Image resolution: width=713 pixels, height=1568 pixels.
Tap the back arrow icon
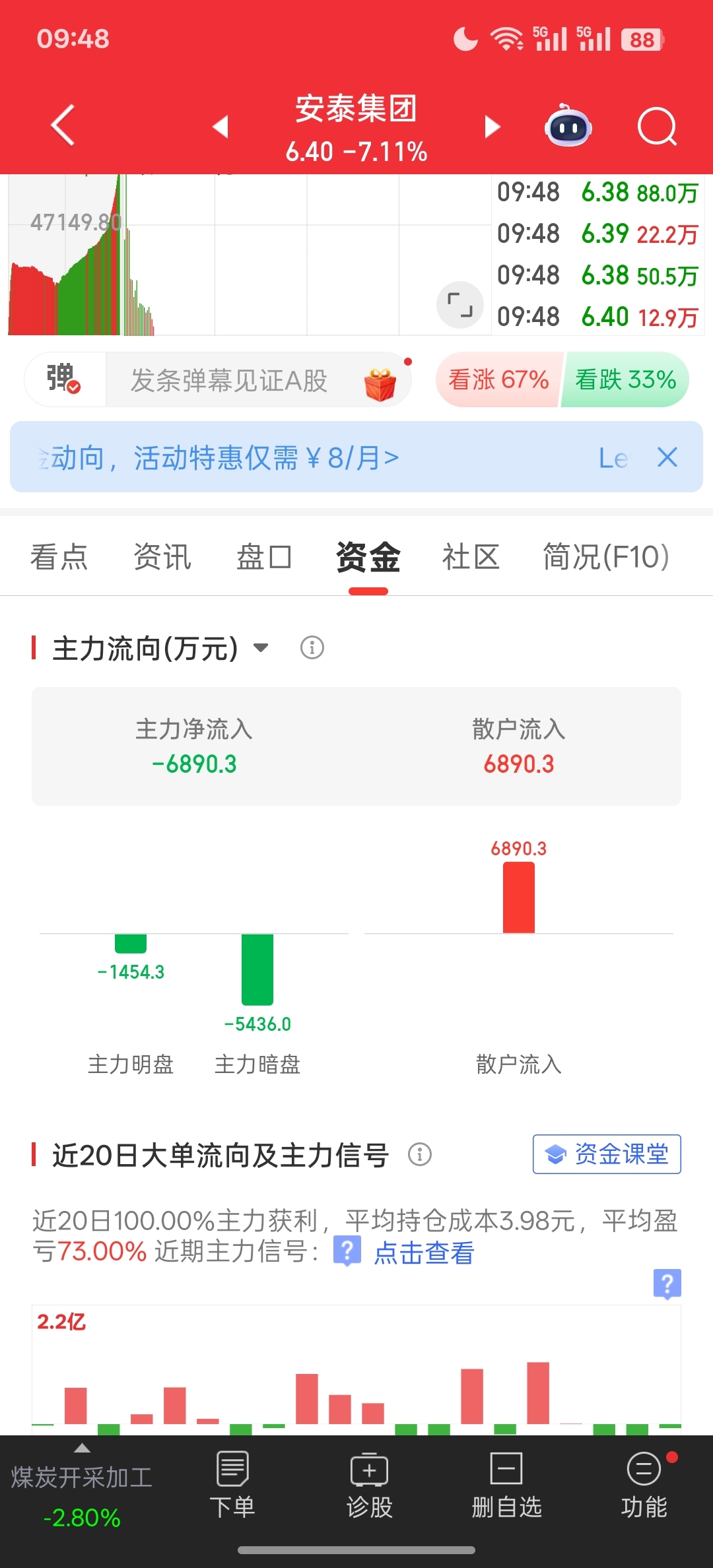click(63, 125)
